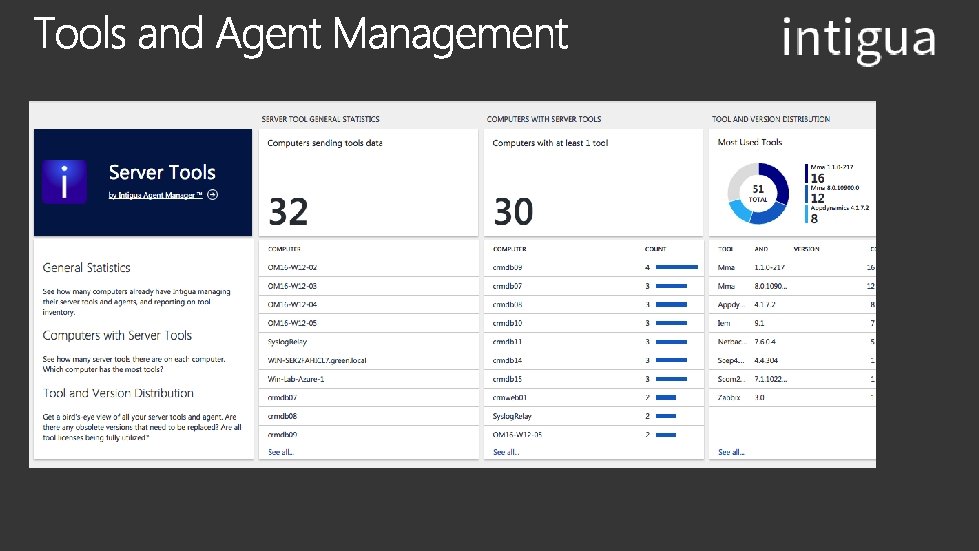
Task: Open the 'Computers with at least 1 tool' tile showing 30
Action: 593,183
